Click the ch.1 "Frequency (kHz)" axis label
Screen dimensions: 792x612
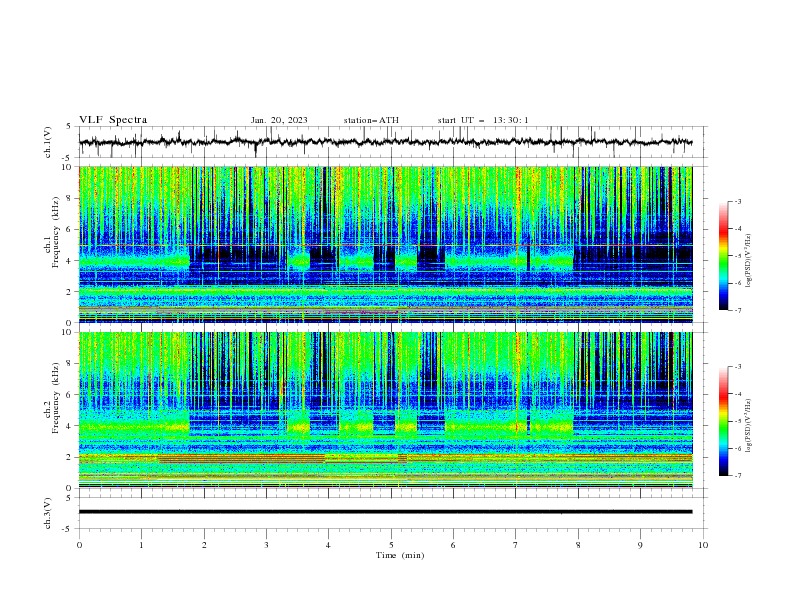click(x=56, y=231)
